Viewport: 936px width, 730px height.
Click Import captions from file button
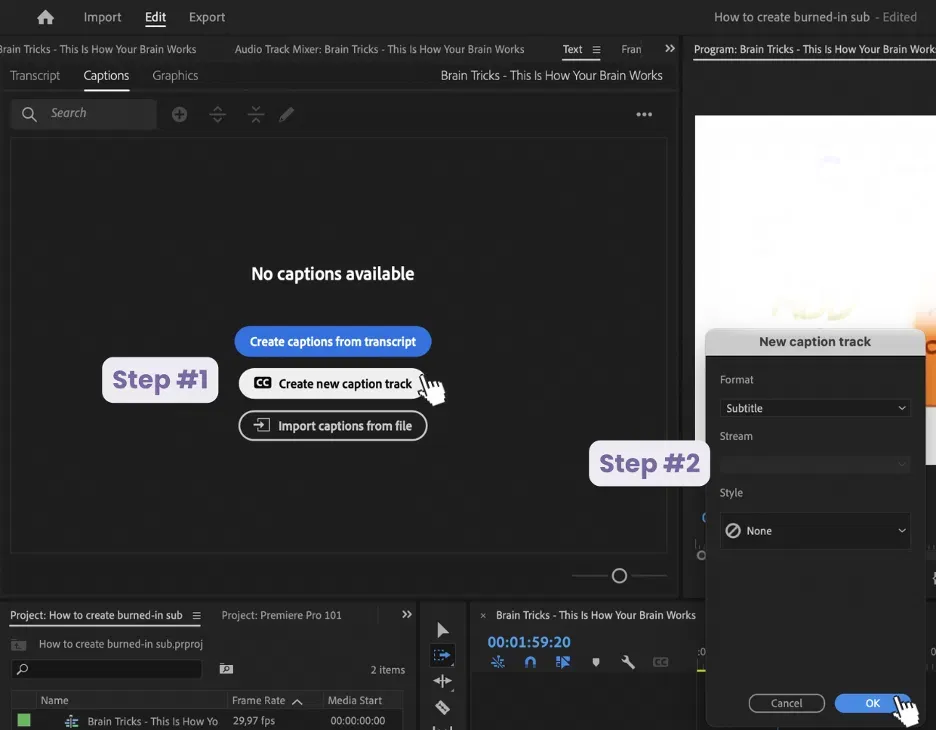click(332, 426)
